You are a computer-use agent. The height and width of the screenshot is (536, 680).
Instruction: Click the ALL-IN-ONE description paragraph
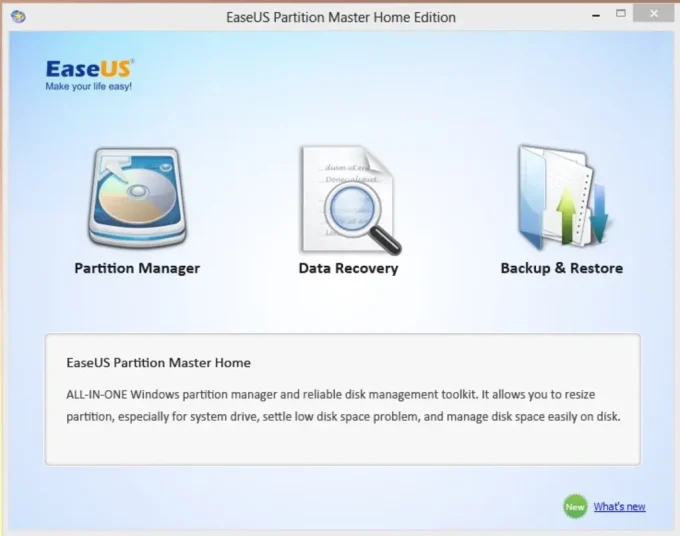click(x=343, y=405)
